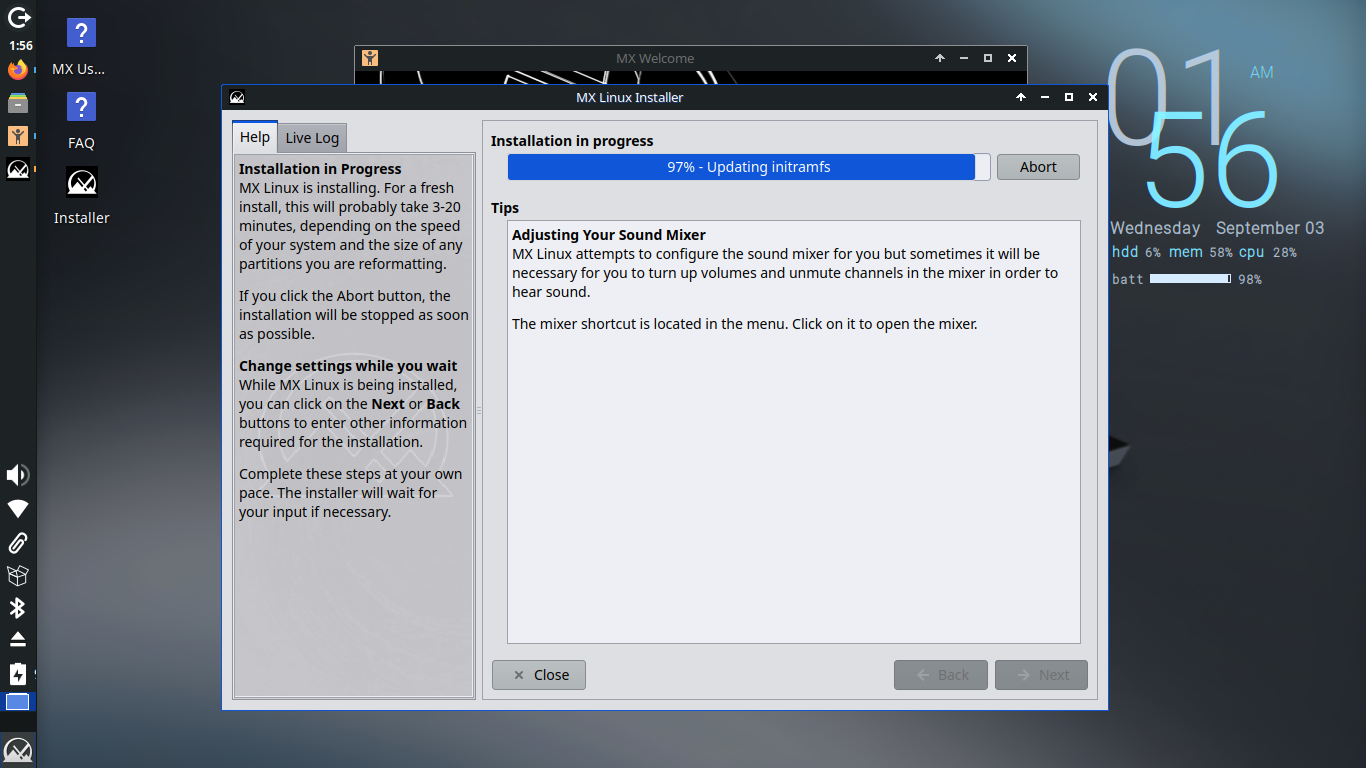Click the eject removable media icon
This screenshot has height=768, width=1366.
(x=17, y=641)
